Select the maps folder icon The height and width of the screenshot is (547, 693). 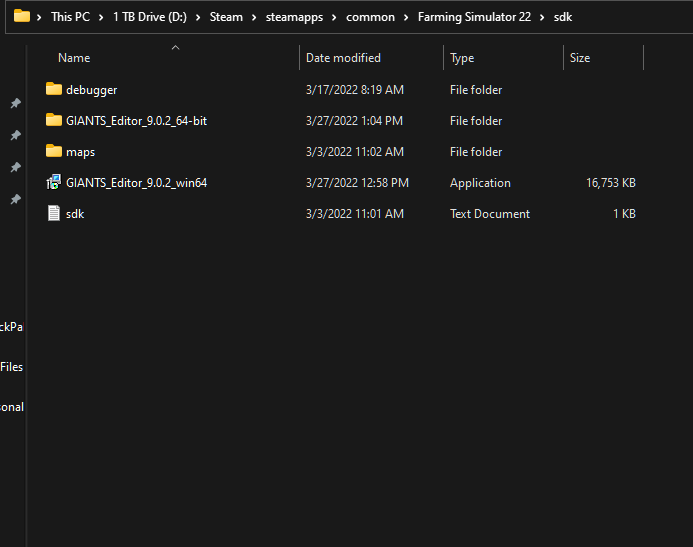click(53, 151)
